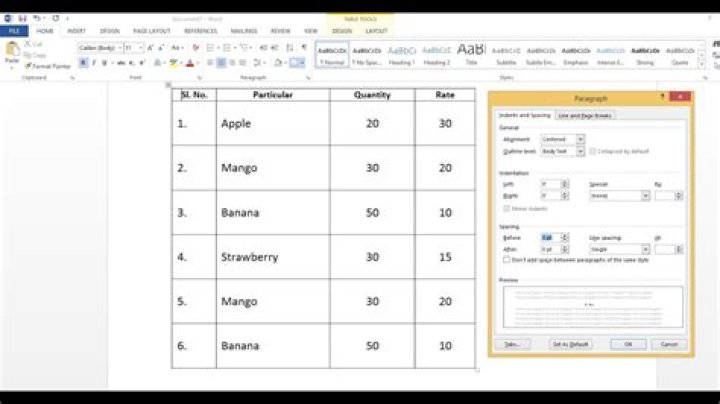Click the Align Left icon in ribbon
The height and width of the screenshot is (404, 720).
click(210, 62)
